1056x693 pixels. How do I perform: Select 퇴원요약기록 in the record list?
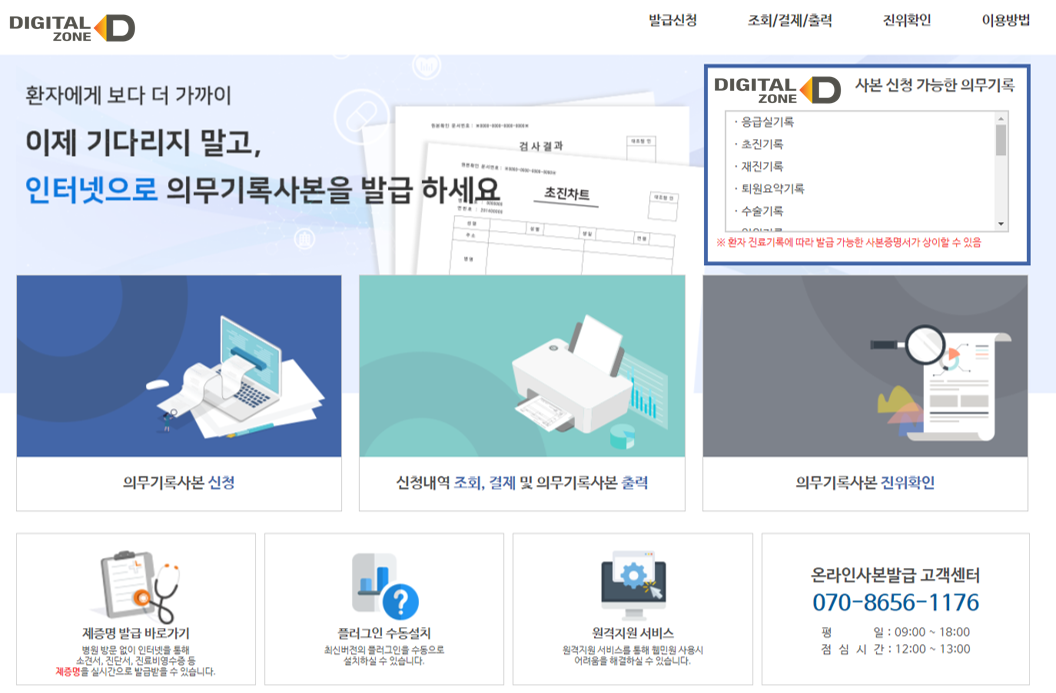click(773, 188)
